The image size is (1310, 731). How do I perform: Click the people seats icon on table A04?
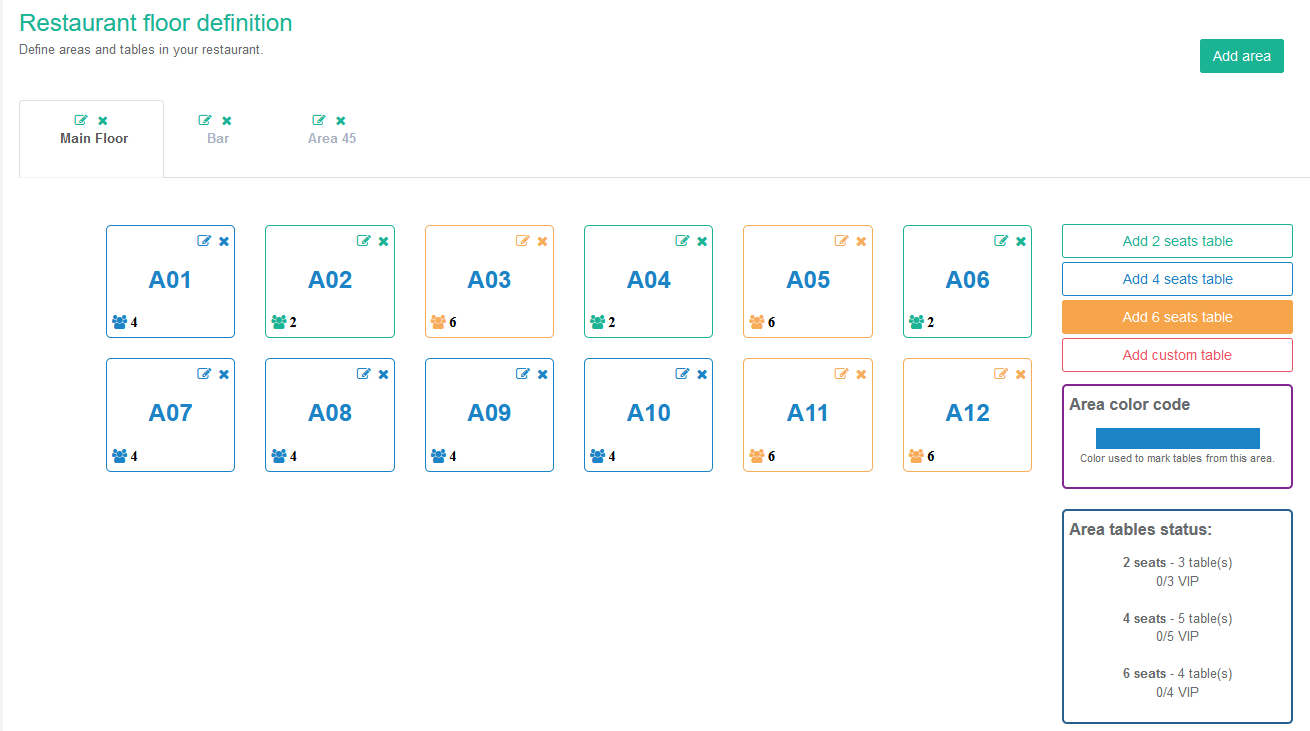[598, 322]
